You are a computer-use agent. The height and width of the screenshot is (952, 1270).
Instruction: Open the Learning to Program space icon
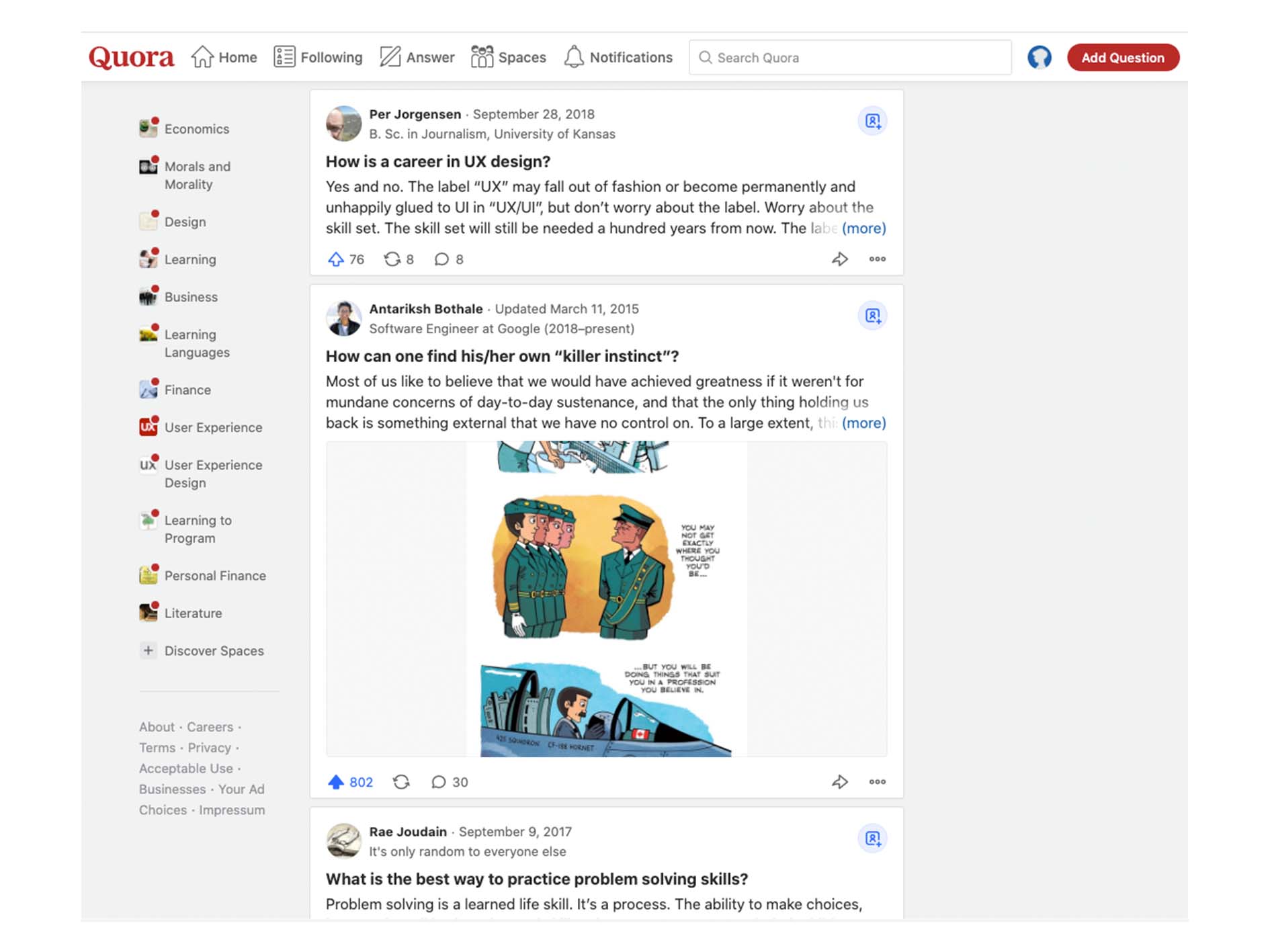[149, 520]
